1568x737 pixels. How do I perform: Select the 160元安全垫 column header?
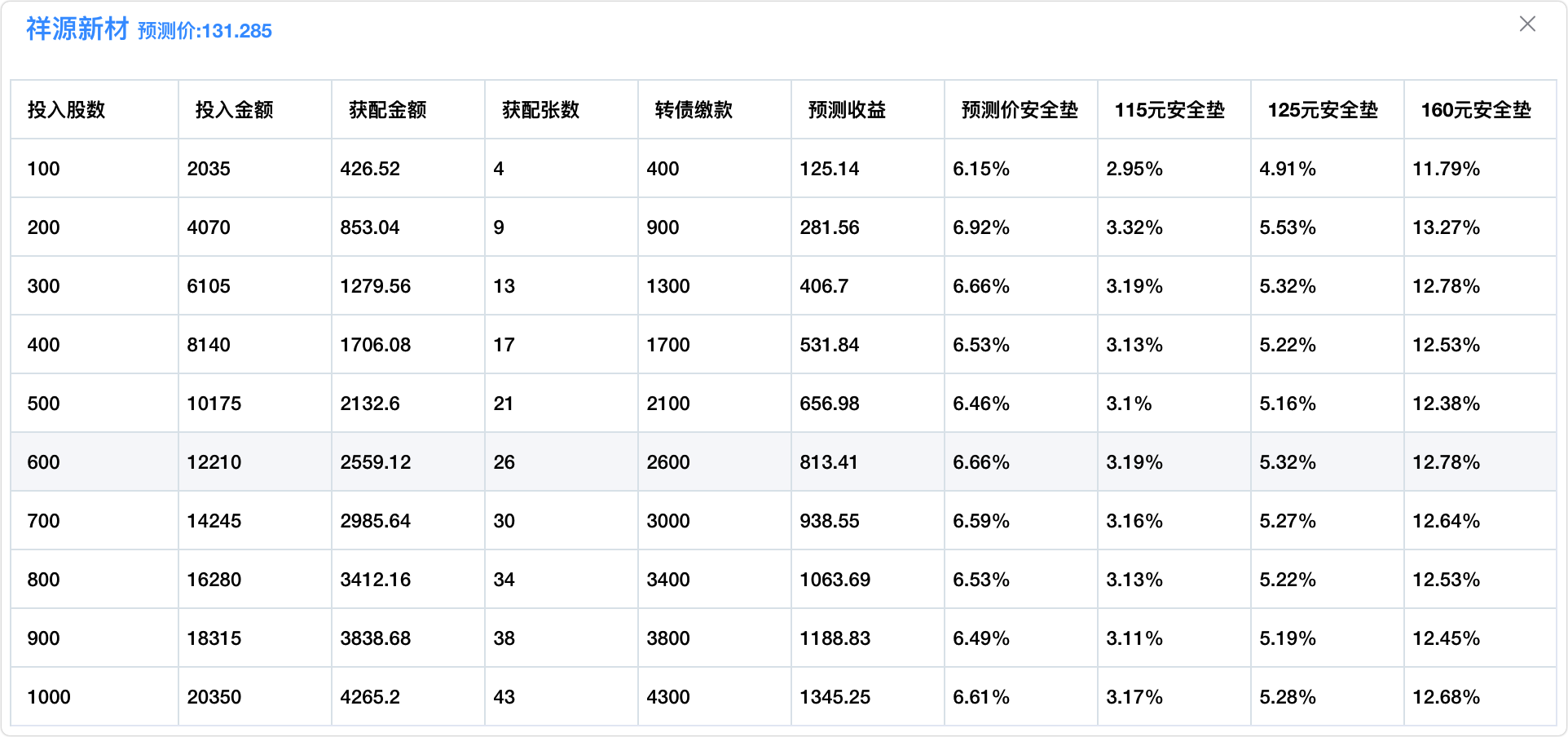(1476, 110)
